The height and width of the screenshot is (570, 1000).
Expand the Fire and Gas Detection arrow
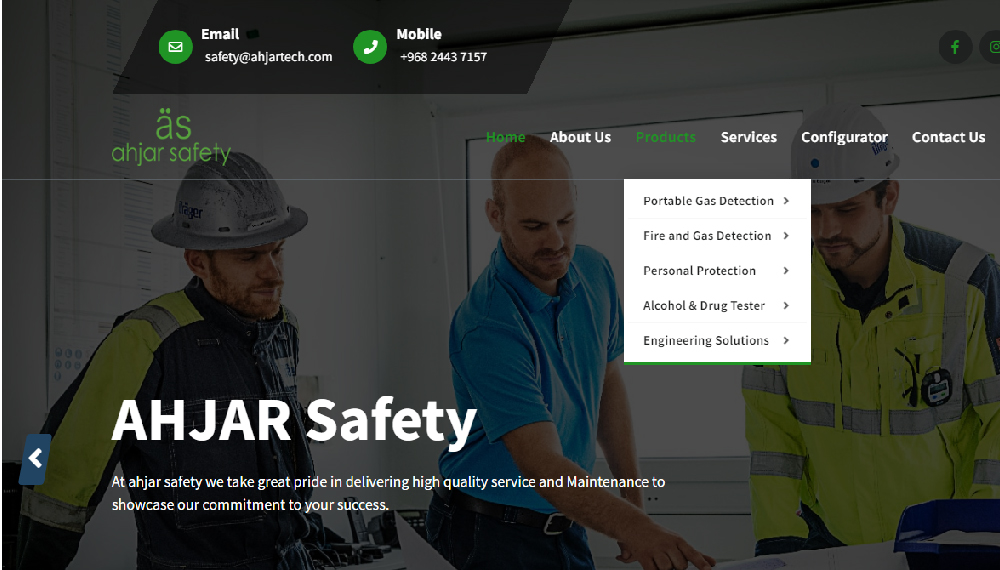pyautogui.click(x=787, y=236)
